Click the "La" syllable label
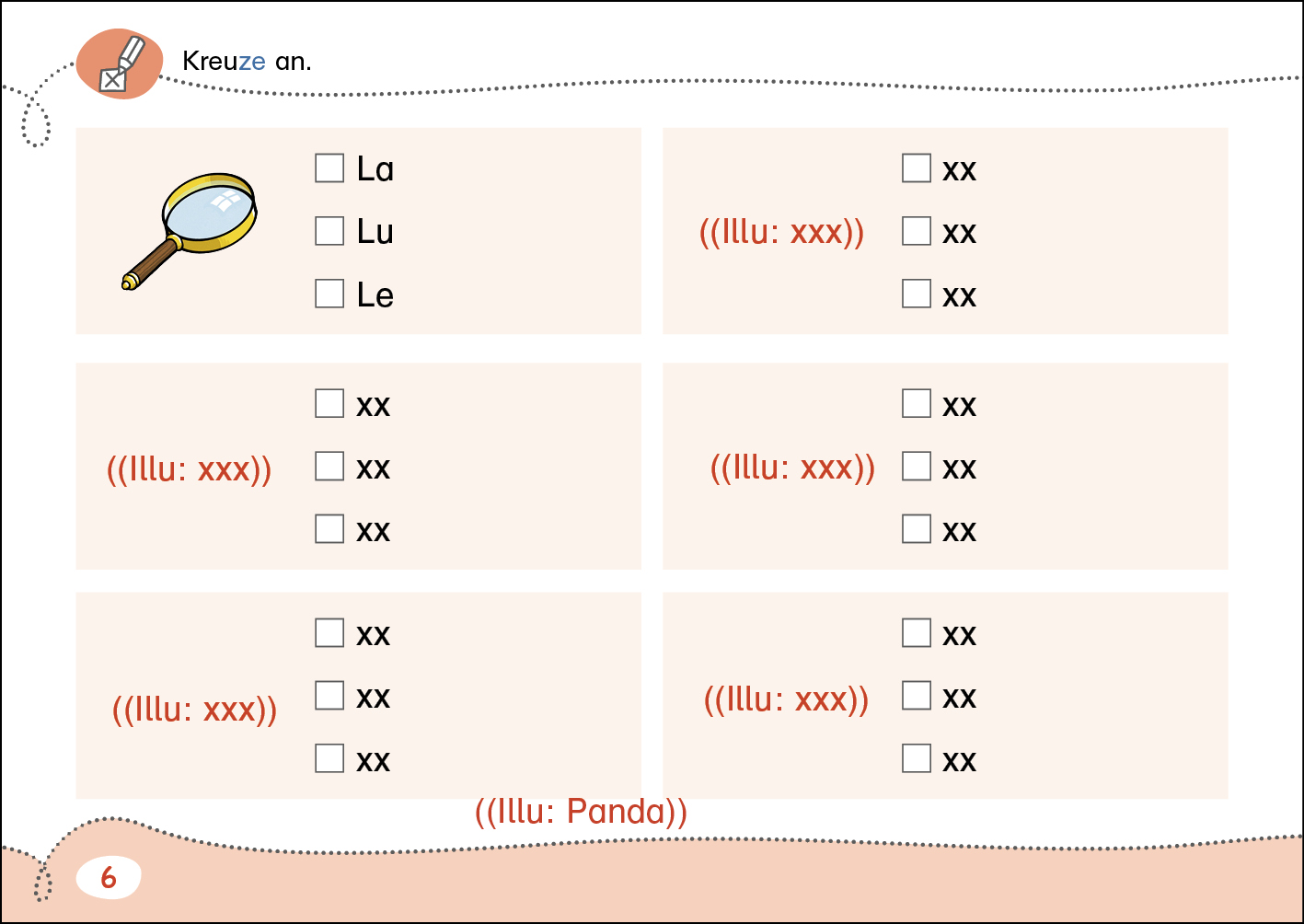 point(375,169)
